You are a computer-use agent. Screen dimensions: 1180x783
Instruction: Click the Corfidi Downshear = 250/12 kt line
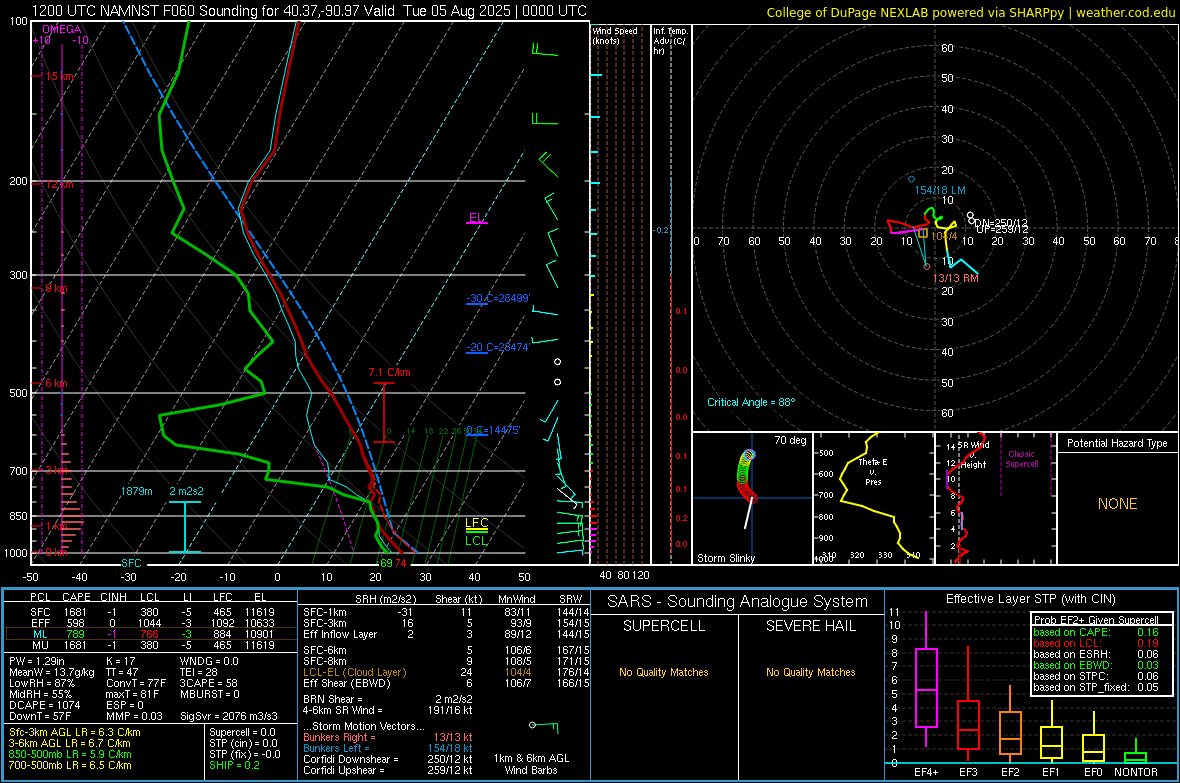388,759
